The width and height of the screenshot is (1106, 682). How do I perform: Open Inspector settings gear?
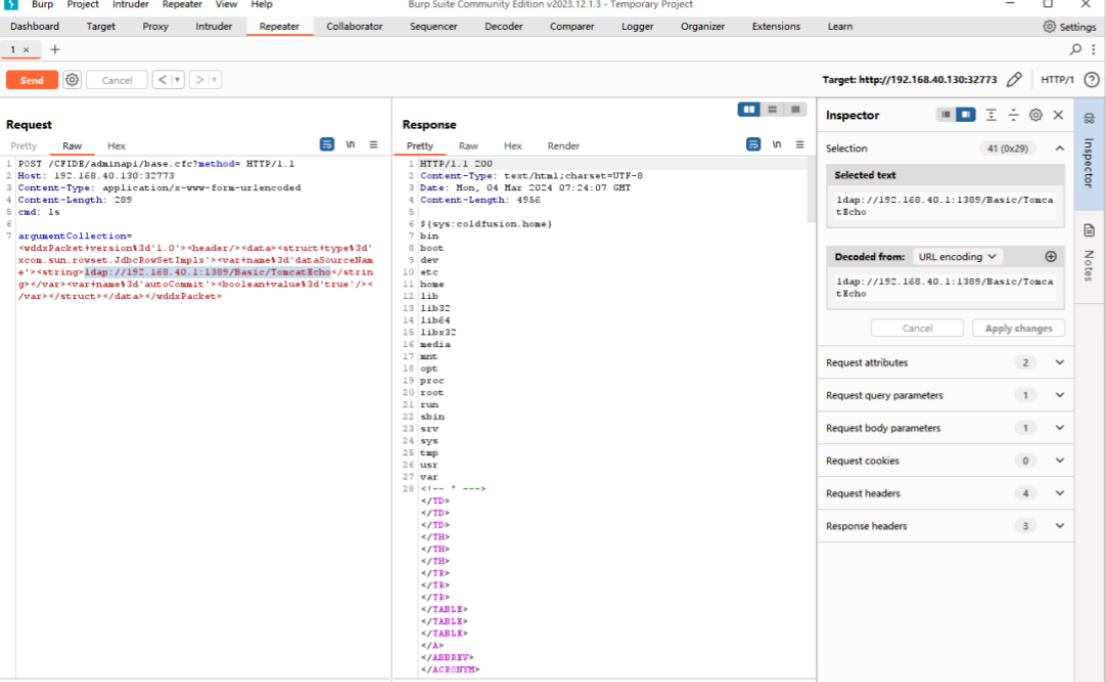[x=1035, y=114]
